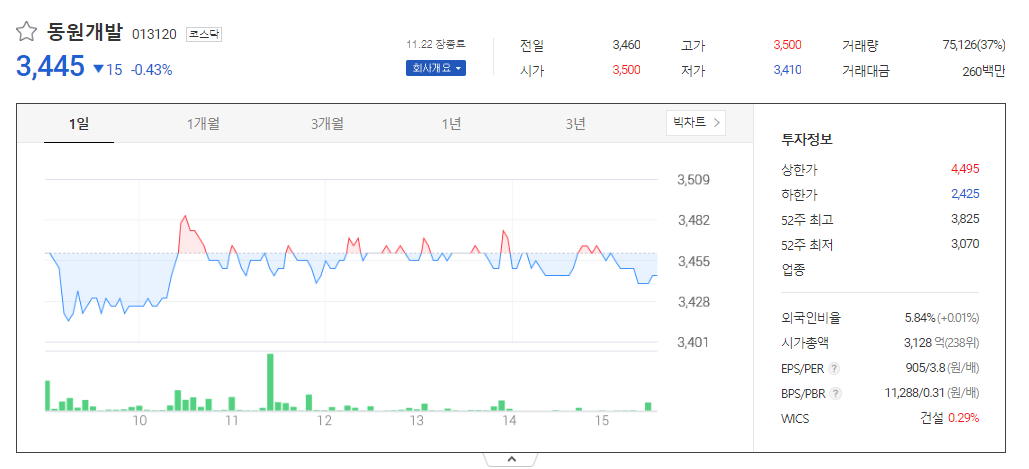1029x469 pixels.
Task: Click the tallest volume bar after 11
Action: pos(270,382)
